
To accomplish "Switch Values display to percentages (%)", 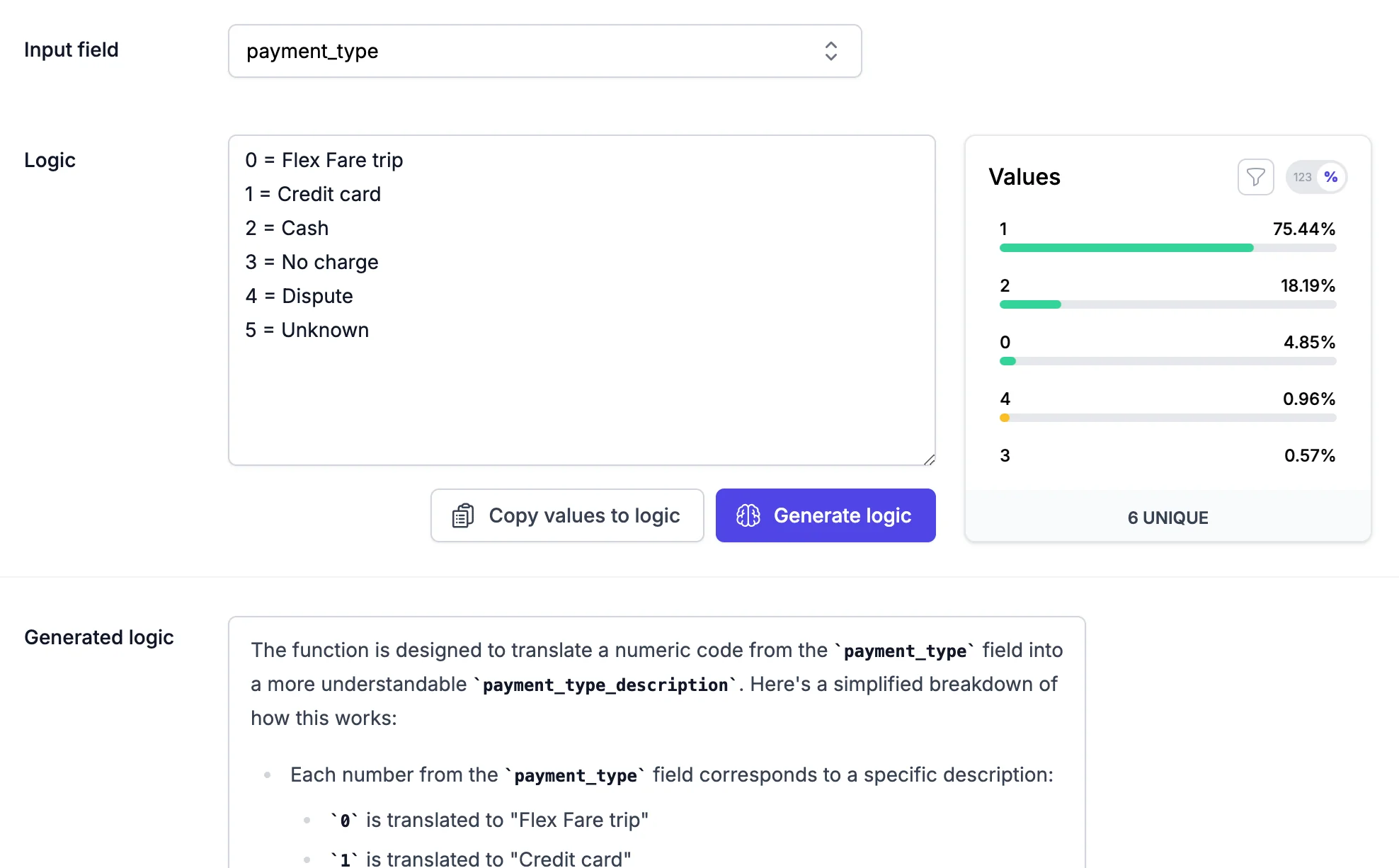I will tap(1331, 177).
